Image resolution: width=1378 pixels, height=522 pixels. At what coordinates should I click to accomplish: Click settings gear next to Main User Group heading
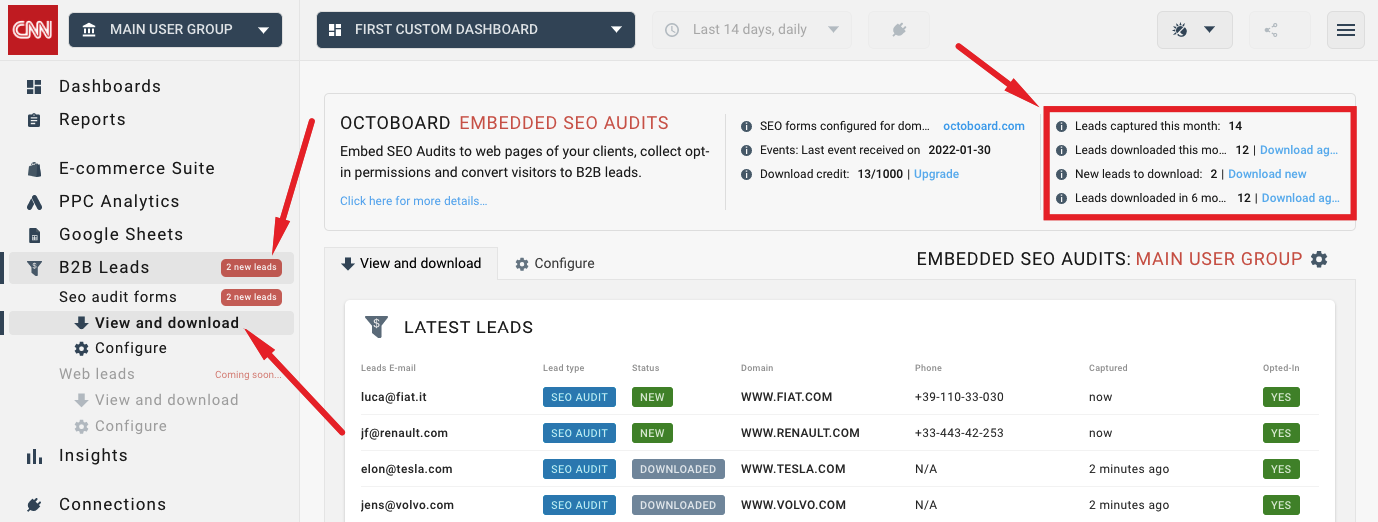pos(1319,259)
